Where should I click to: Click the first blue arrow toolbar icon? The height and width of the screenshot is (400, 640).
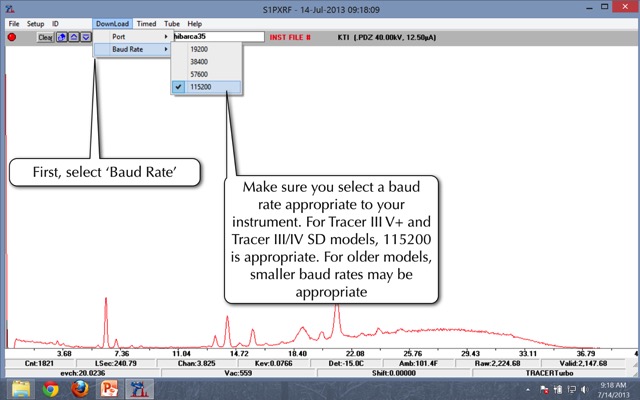coord(62,37)
